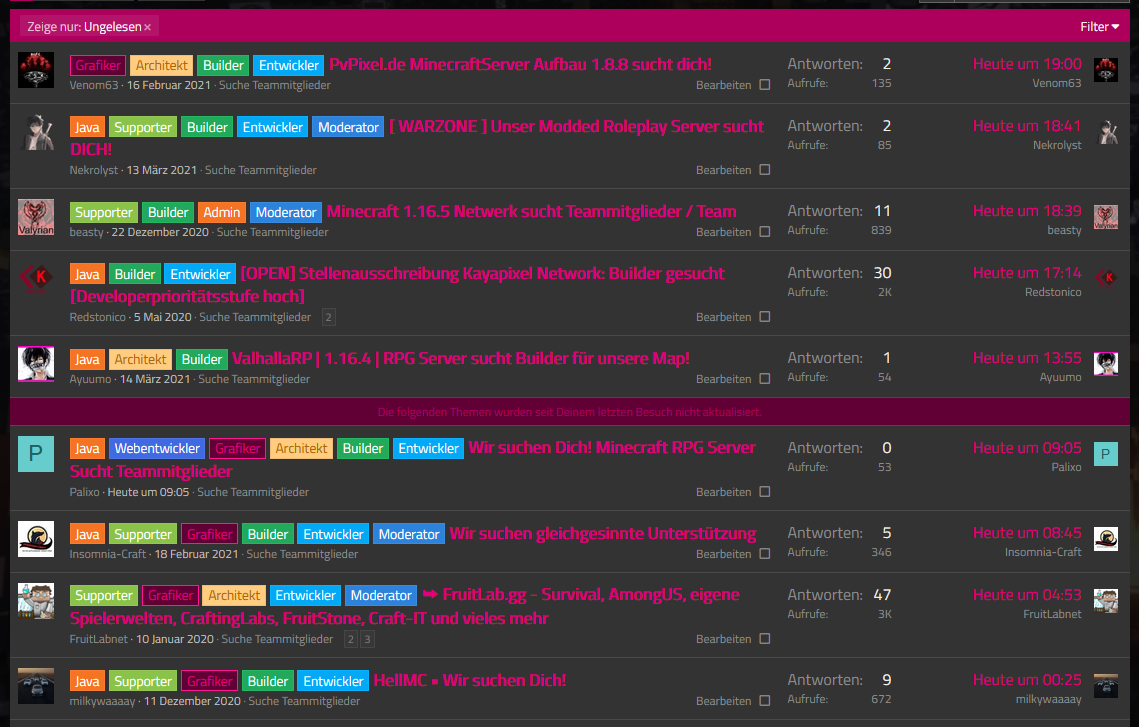Open Ayuumo's left avatar in ValhallaRP thread
Screen dimensions: 1139x727
pos(36,363)
